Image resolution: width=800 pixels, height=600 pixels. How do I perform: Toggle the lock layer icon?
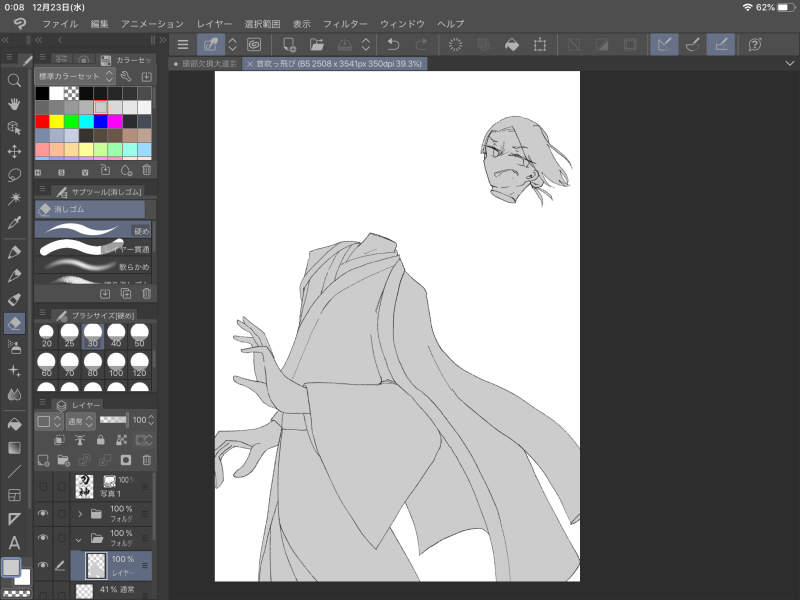point(101,440)
